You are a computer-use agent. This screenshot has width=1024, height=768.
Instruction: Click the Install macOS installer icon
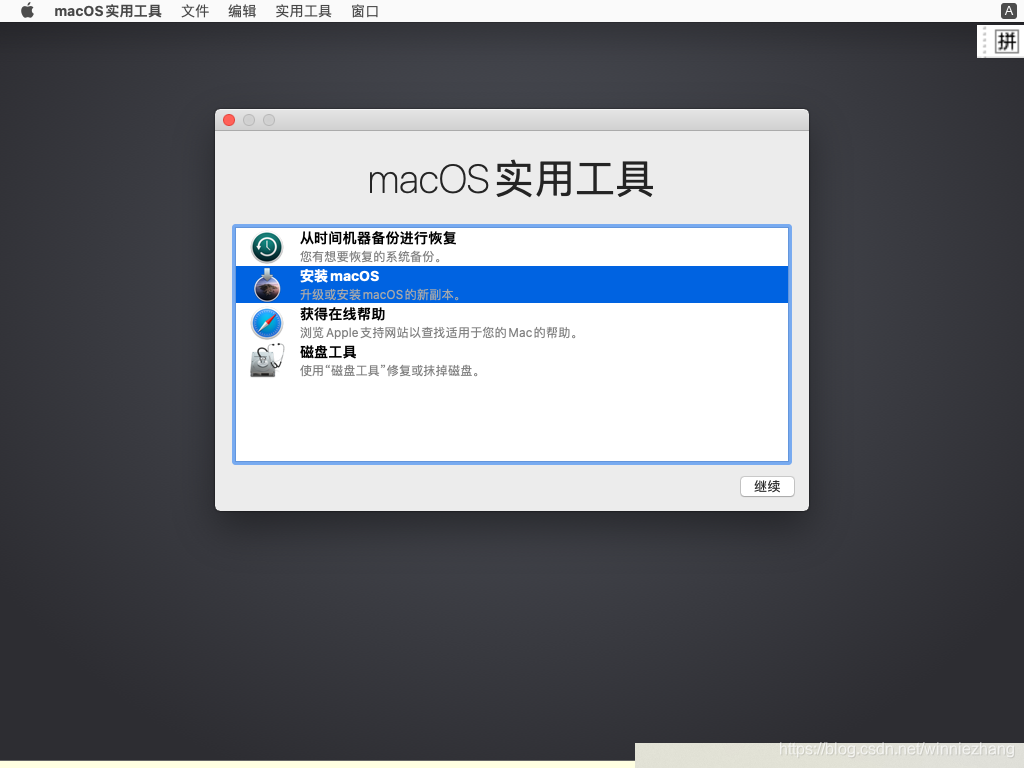(x=267, y=285)
